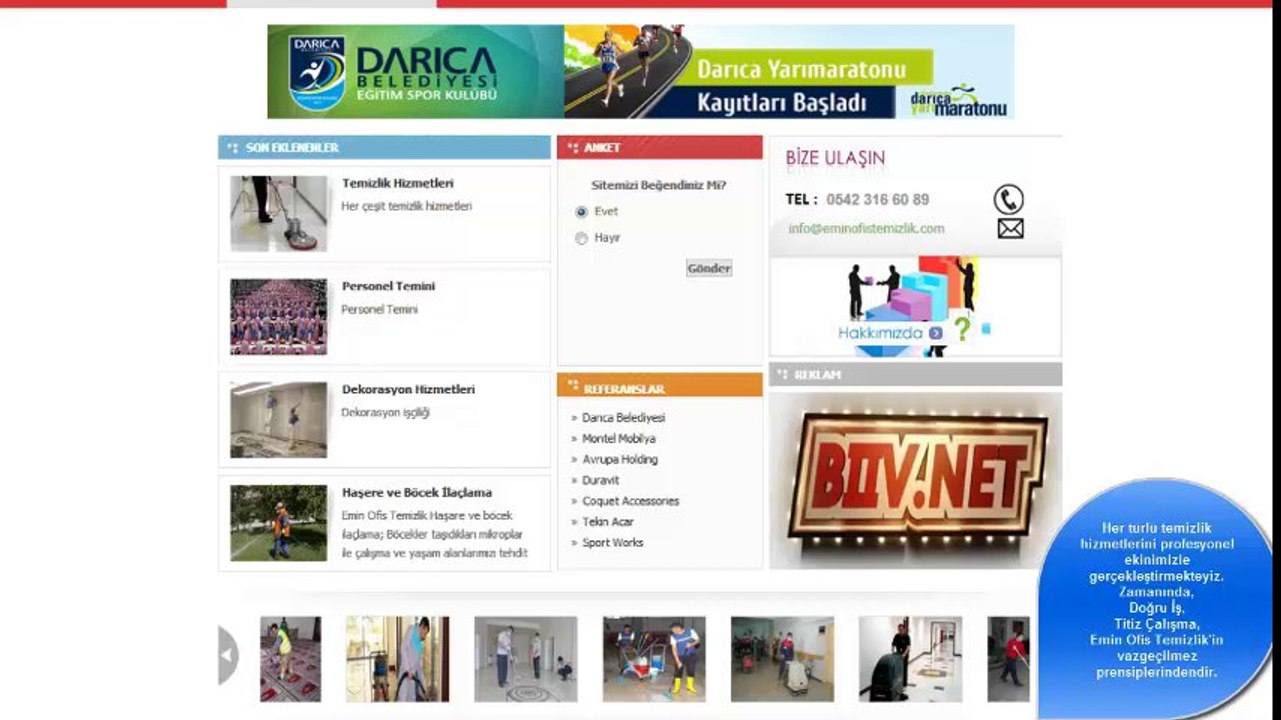The height and width of the screenshot is (720, 1281).
Task: Open the Temizlik Hizmetleri floor-polishing thumbnail
Action: point(279,214)
